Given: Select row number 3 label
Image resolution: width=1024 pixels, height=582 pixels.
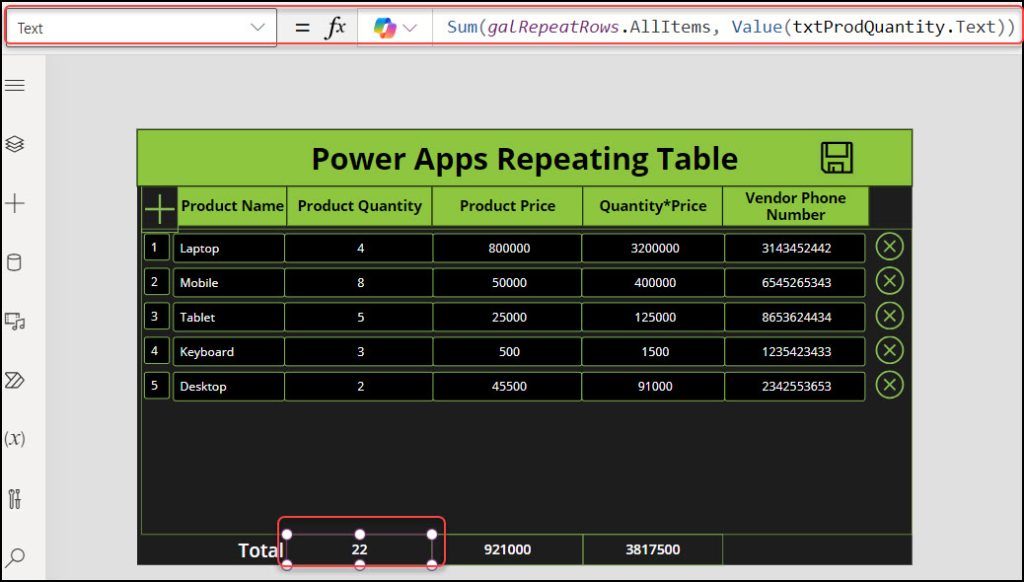Looking at the screenshot, I should point(155,317).
